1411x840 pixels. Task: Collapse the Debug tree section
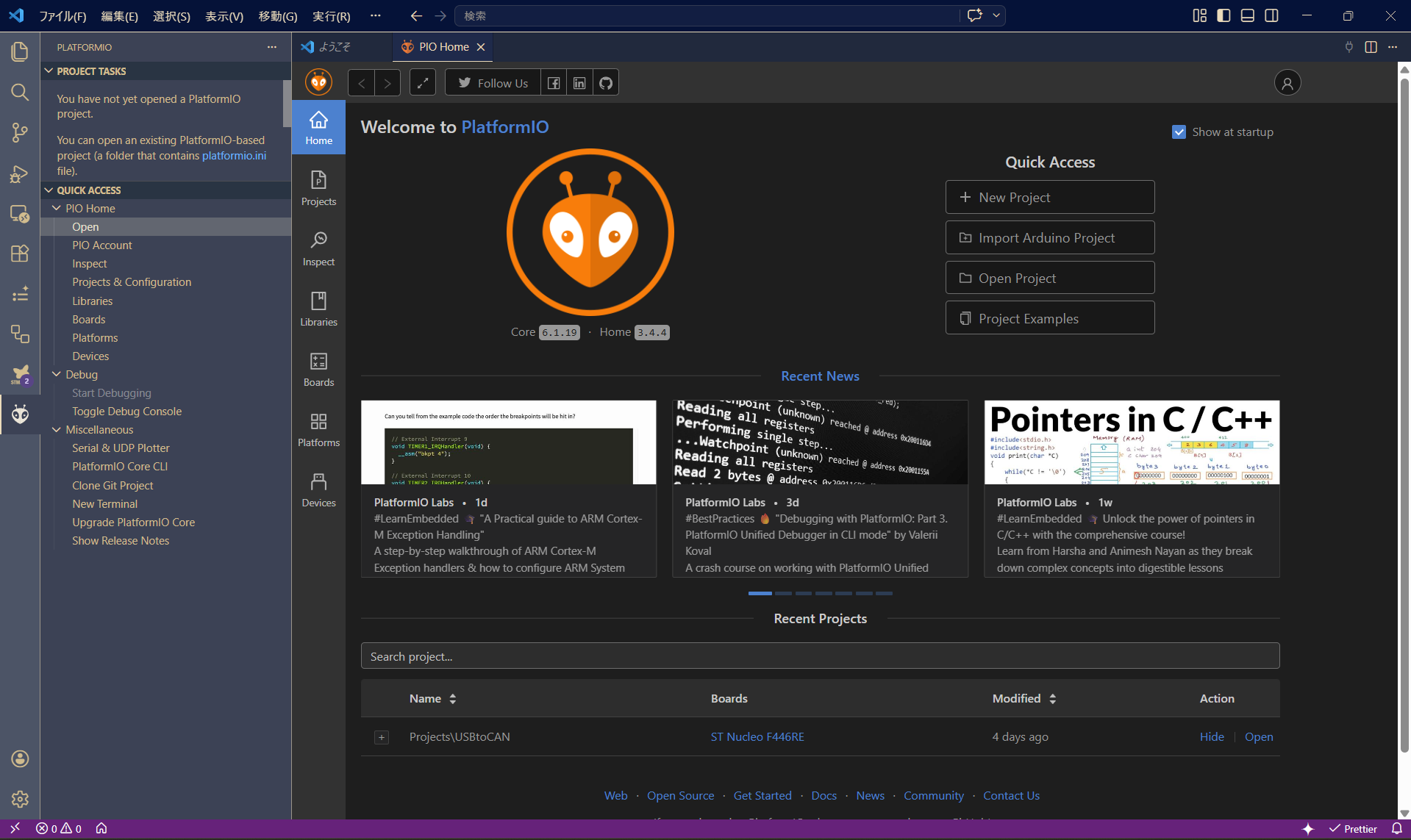(57, 374)
